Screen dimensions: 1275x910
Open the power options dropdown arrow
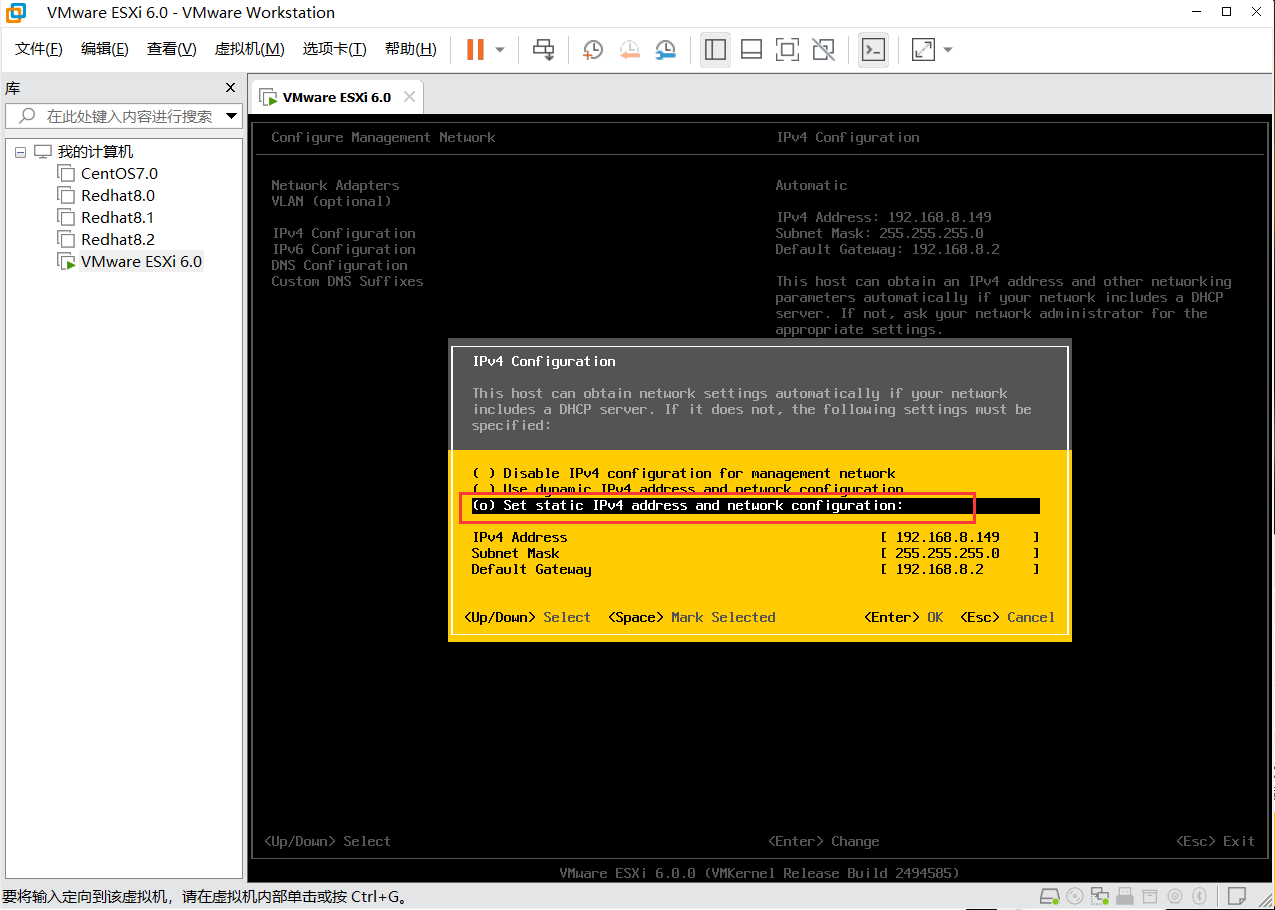pos(500,50)
